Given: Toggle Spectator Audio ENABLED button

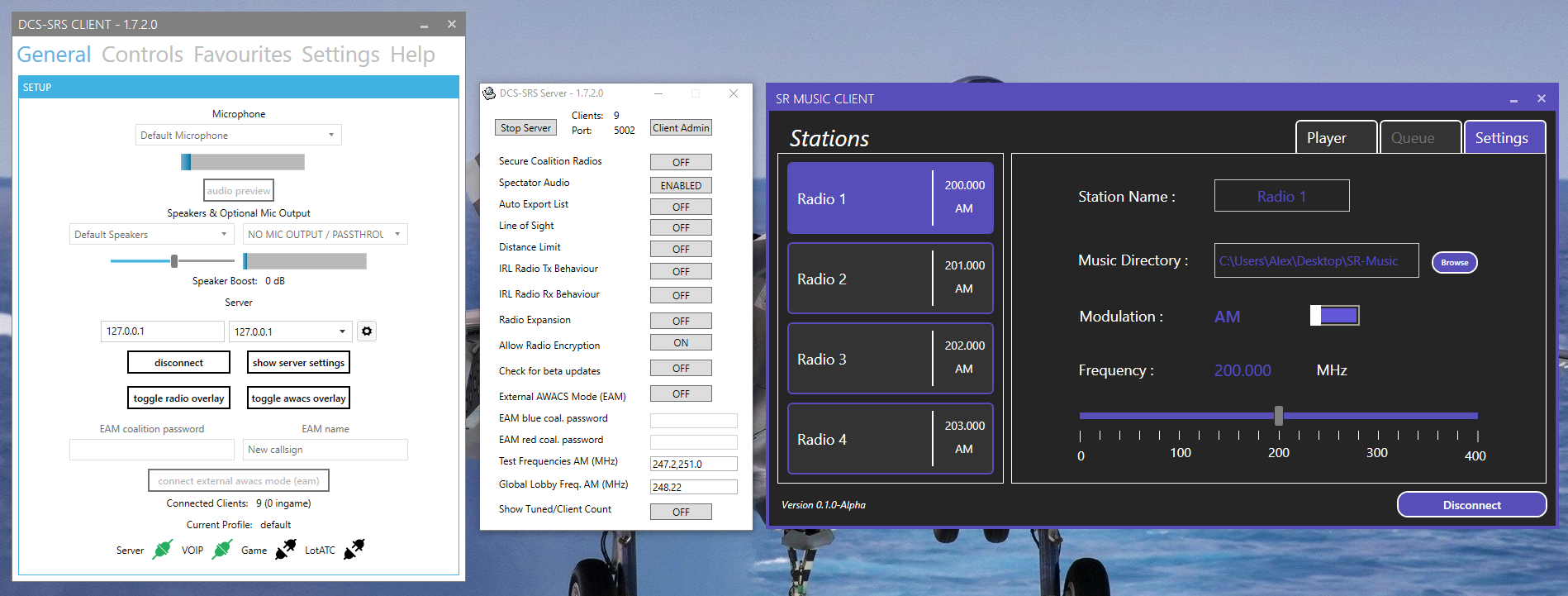Looking at the screenshot, I should pyautogui.click(x=681, y=185).
